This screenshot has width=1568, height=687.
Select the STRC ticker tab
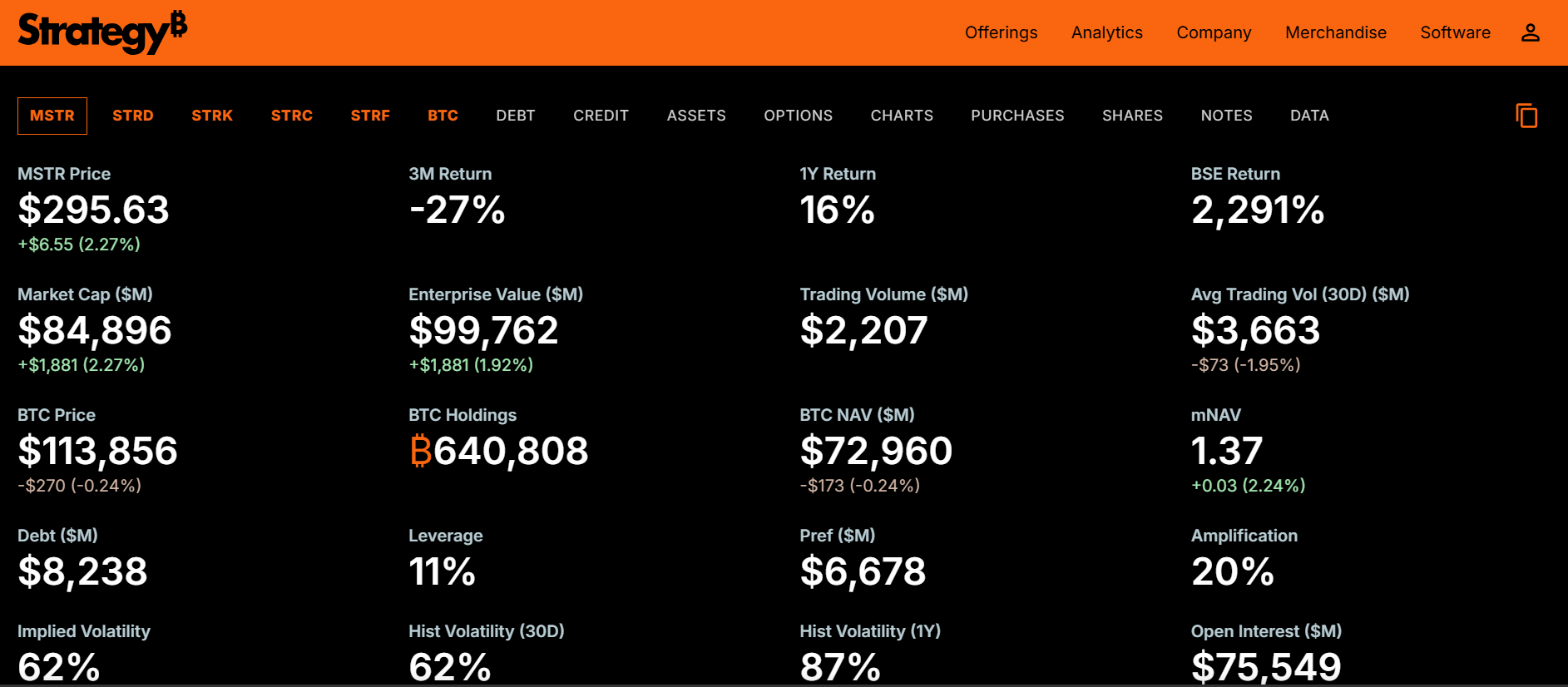[292, 116]
